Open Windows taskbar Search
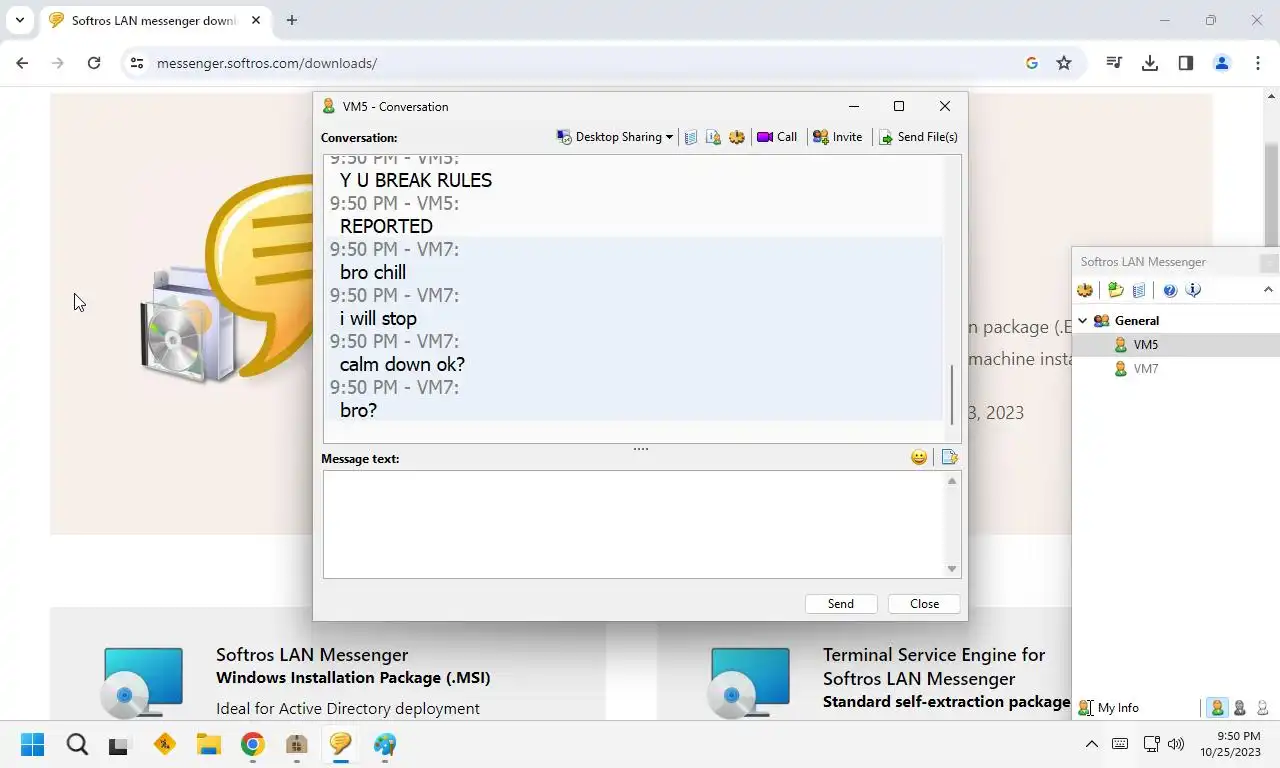1280x768 pixels. click(77, 744)
